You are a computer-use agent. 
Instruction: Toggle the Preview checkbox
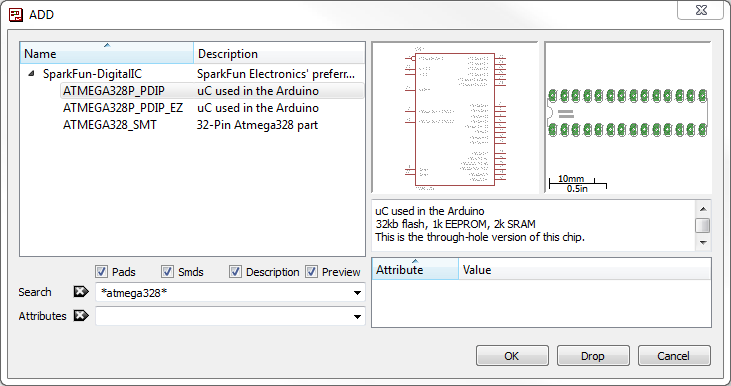click(x=311, y=271)
